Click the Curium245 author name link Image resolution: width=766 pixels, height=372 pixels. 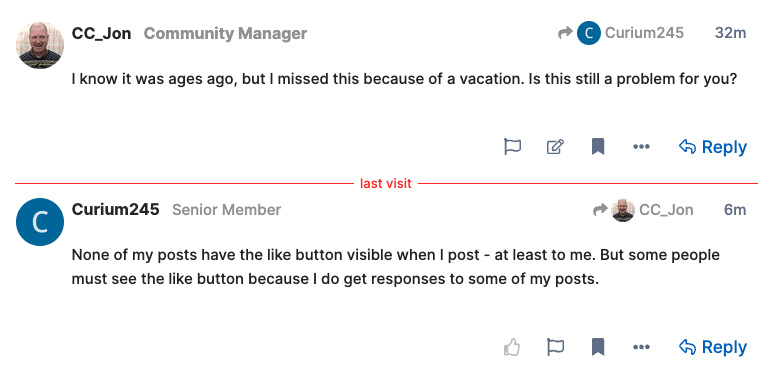tap(115, 209)
